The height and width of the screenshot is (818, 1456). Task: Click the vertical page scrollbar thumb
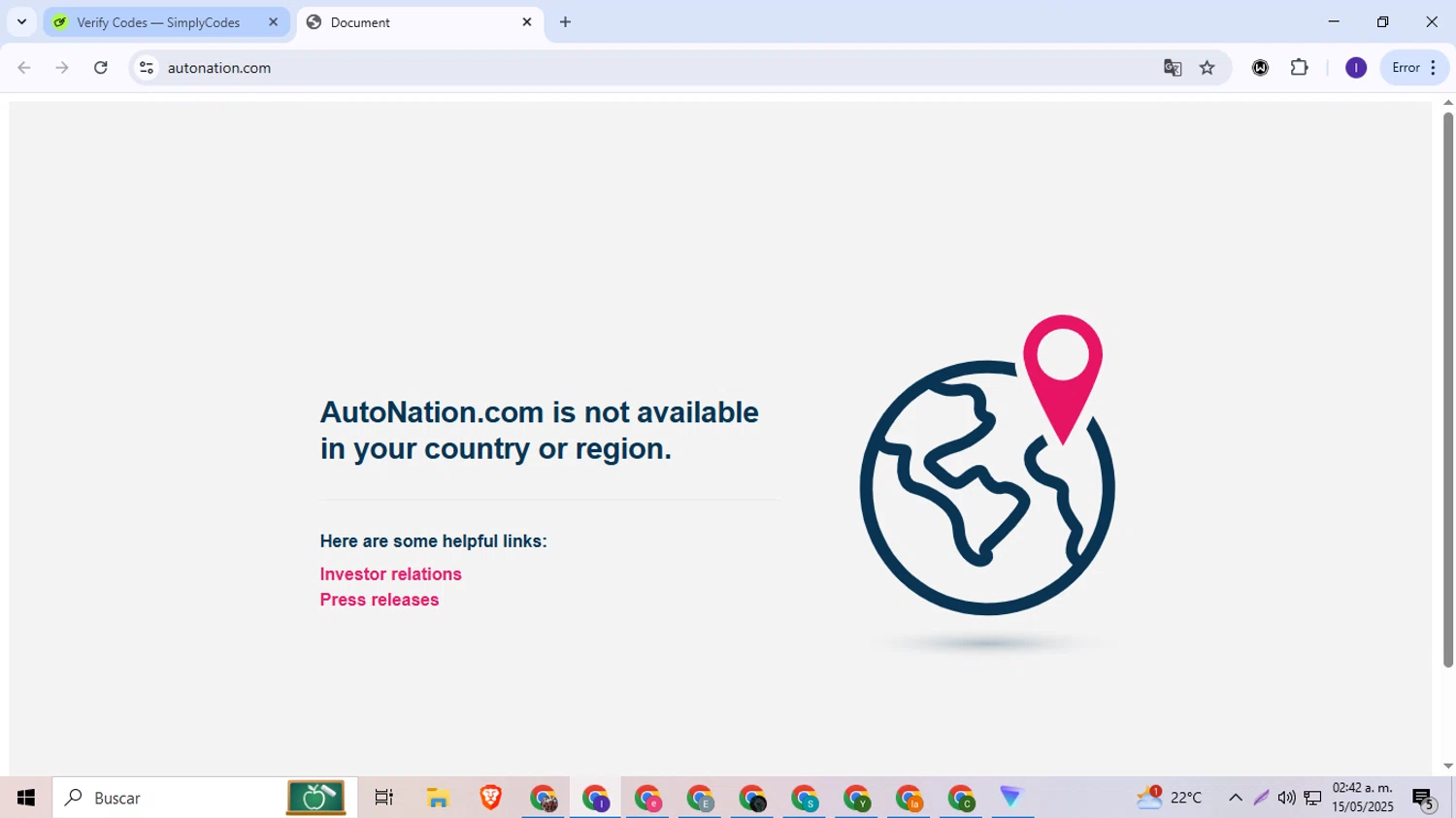click(x=1448, y=388)
